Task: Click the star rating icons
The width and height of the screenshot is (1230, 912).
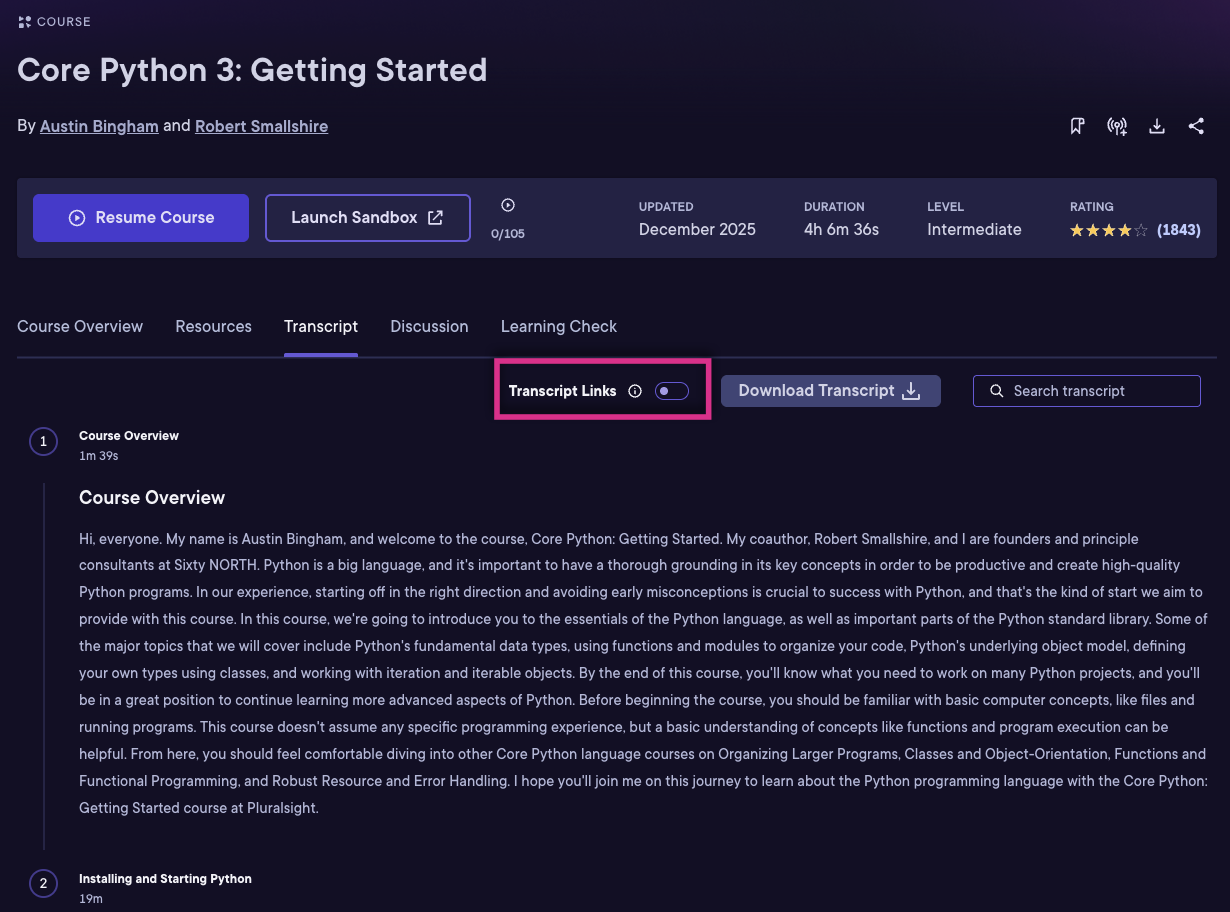Action: click(x=1108, y=230)
